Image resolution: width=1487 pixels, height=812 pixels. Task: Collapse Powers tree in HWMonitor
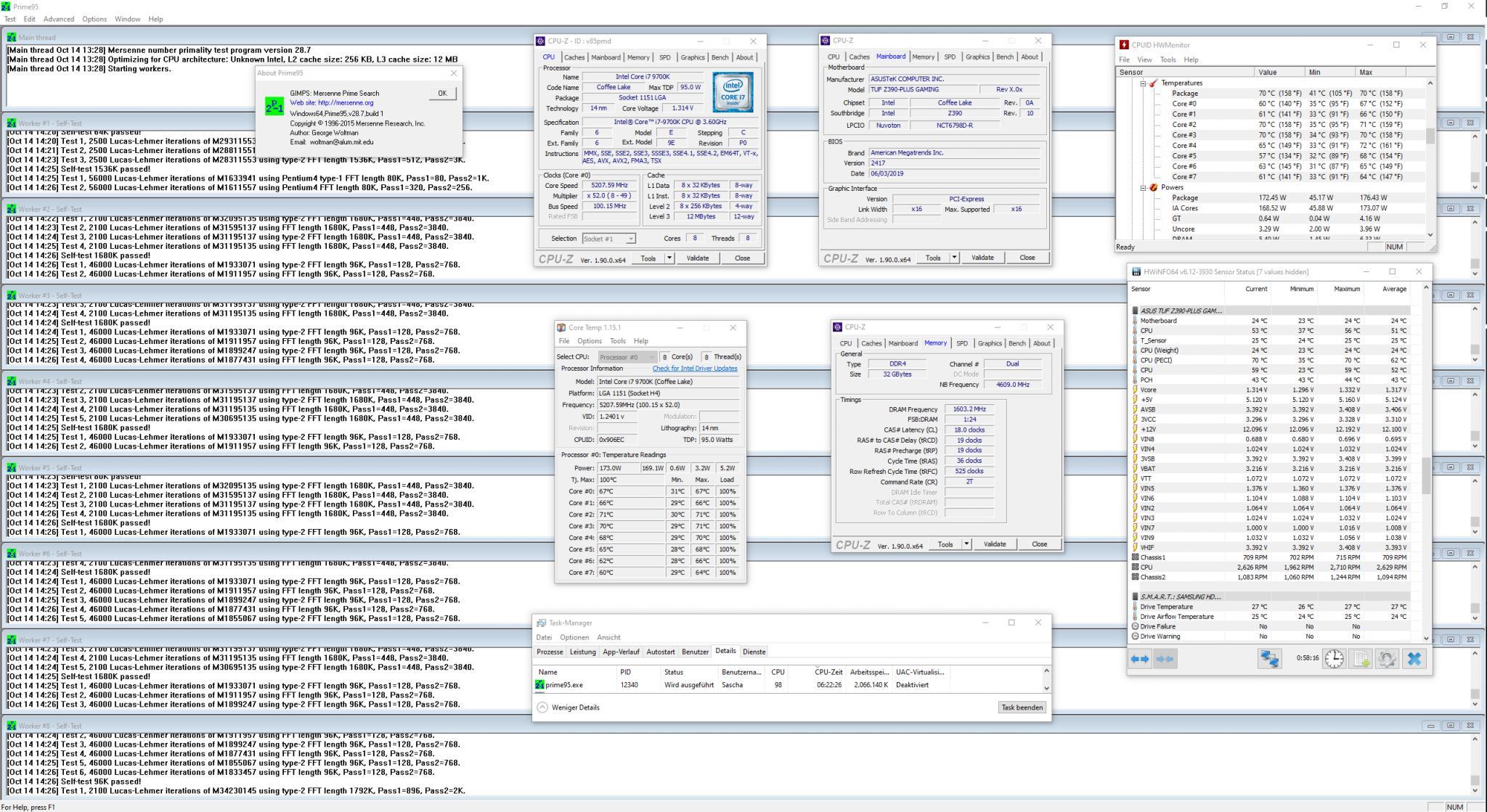coord(1143,187)
